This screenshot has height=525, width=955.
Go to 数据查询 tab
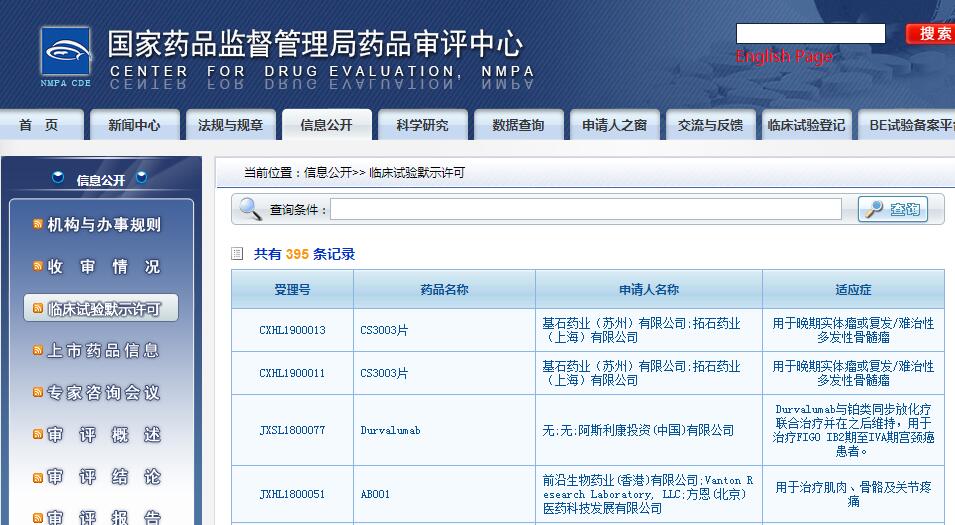[519, 125]
